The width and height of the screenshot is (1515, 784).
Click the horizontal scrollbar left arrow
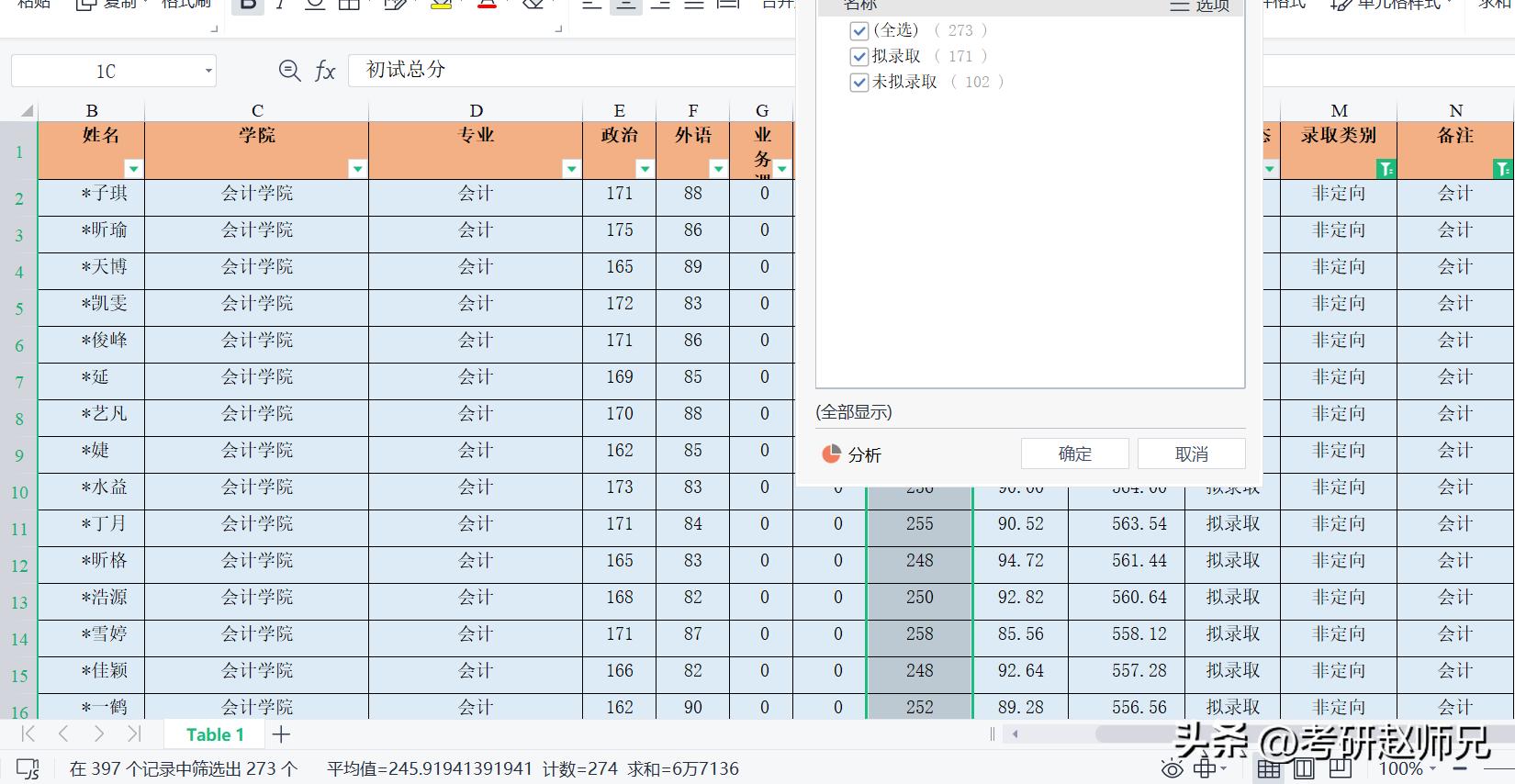pos(1015,734)
